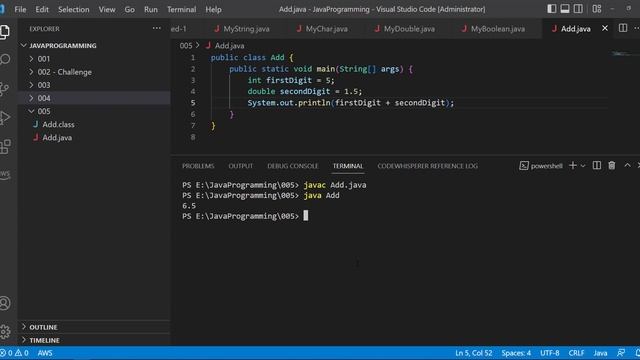Switch to the Debug Console tab
This screenshot has width=640, height=360.
[292, 166]
